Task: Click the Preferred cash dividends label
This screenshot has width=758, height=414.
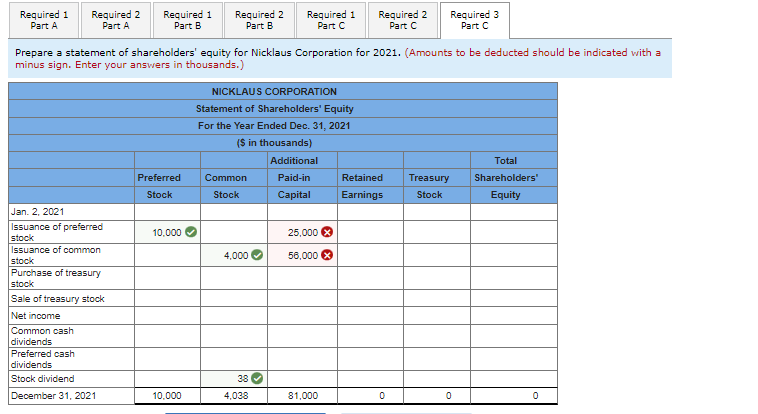Action: [x=43, y=359]
